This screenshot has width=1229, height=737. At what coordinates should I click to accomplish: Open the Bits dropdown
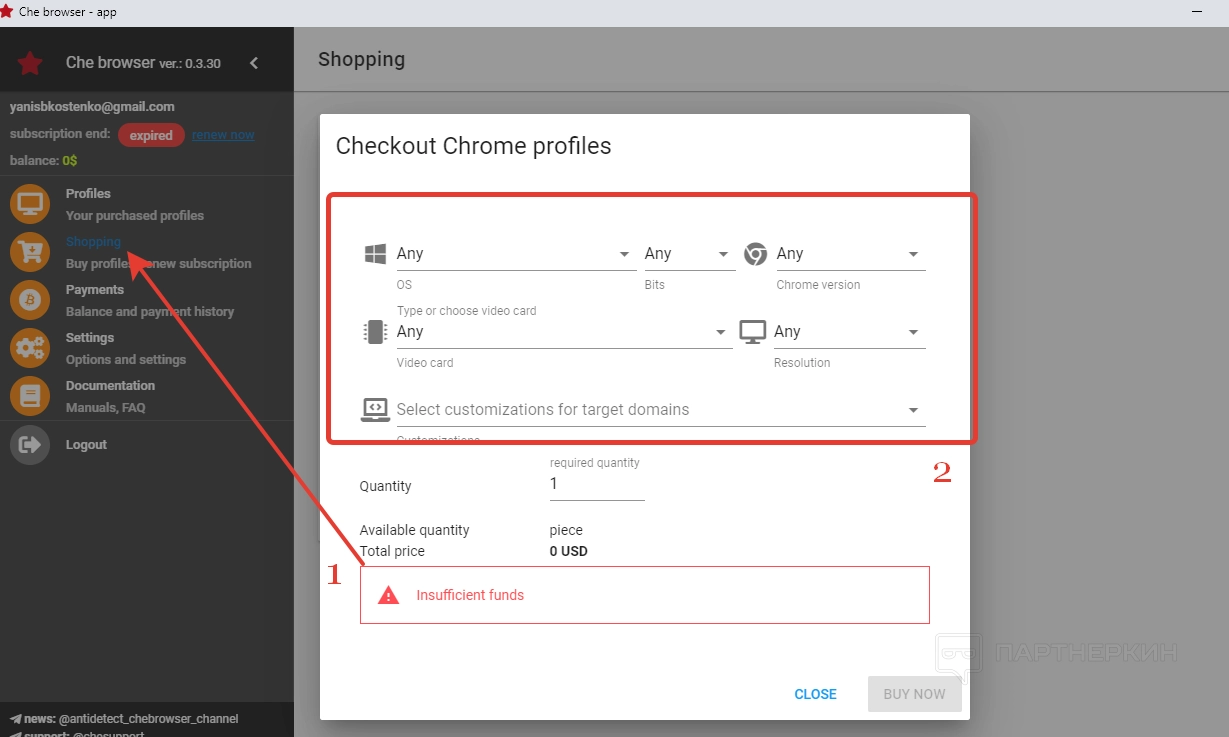[x=690, y=254]
